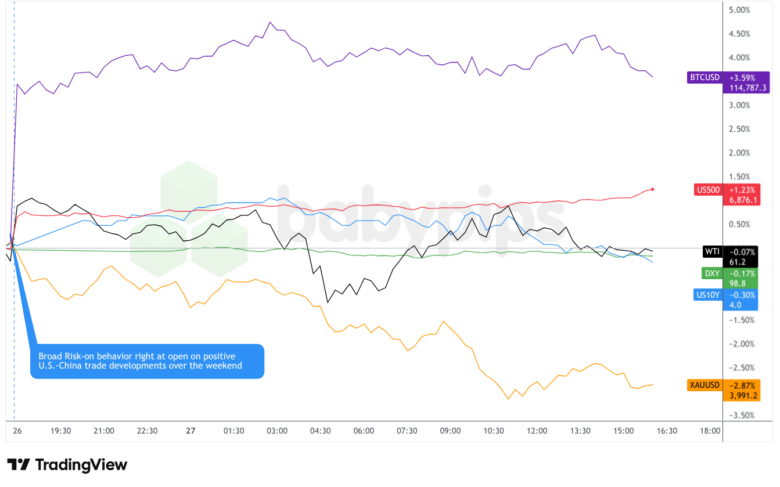Click the red endpoint dot on the US500 line
This screenshot has height=487, width=780.
(653, 188)
